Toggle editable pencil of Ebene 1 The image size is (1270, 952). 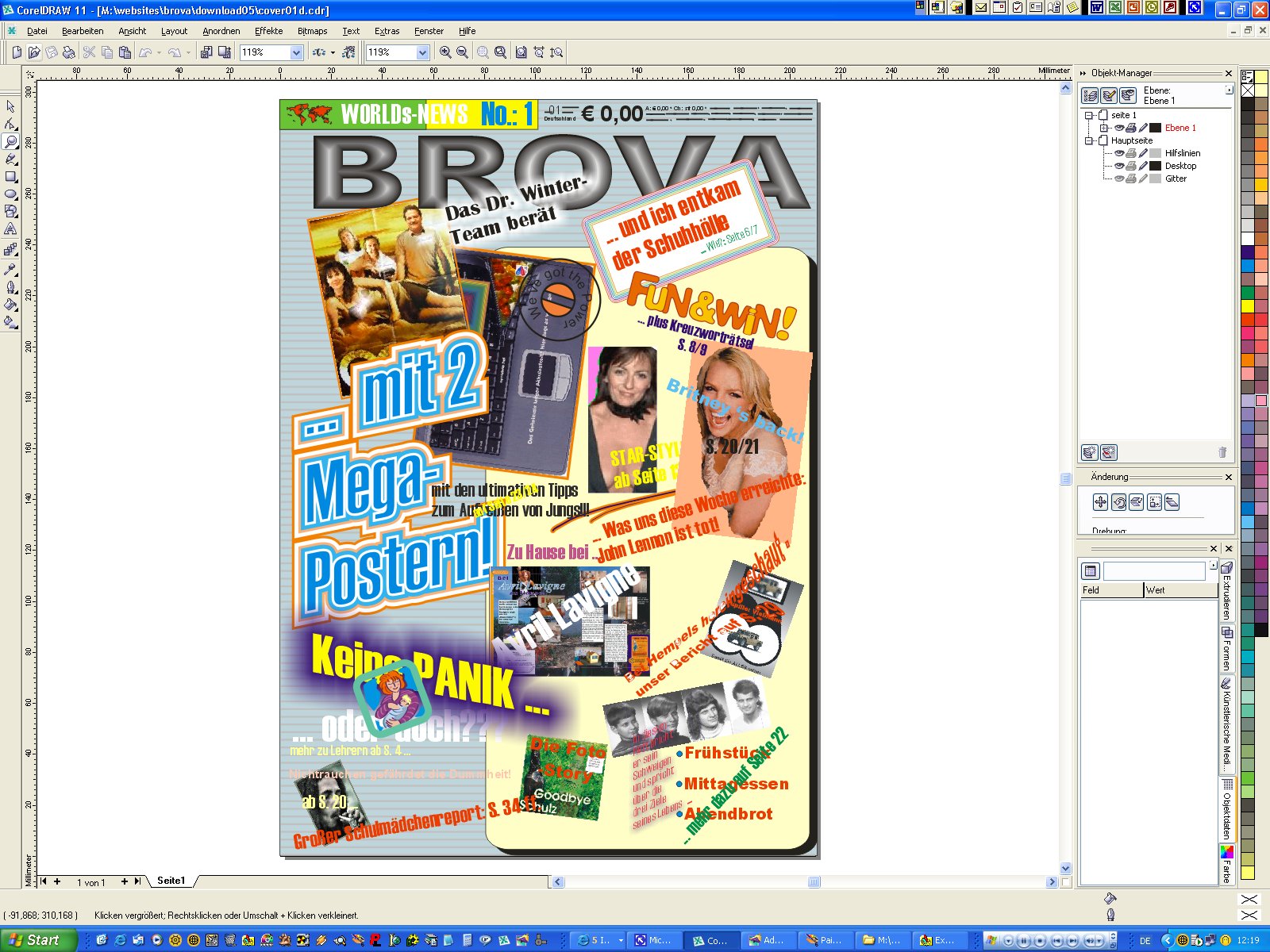(x=1143, y=128)
